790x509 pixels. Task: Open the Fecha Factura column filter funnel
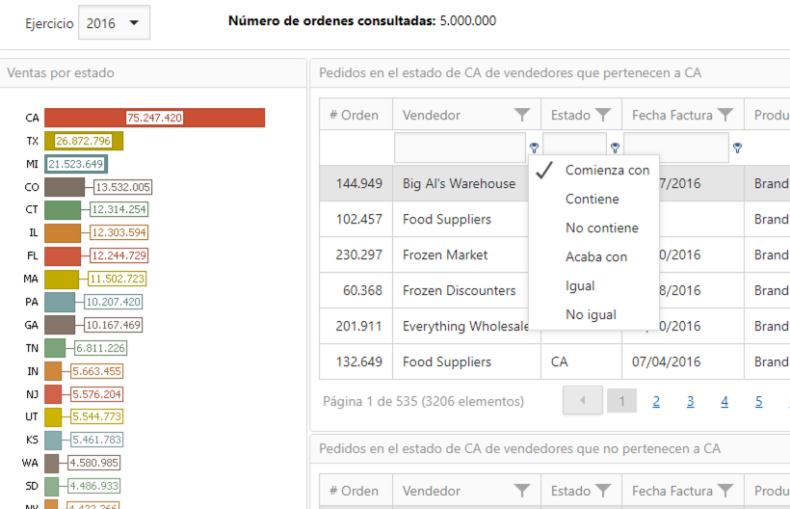point(725,115)
